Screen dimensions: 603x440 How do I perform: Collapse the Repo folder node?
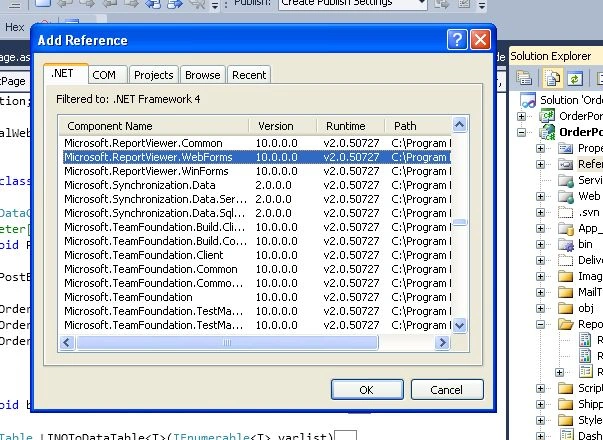point(540,325)
